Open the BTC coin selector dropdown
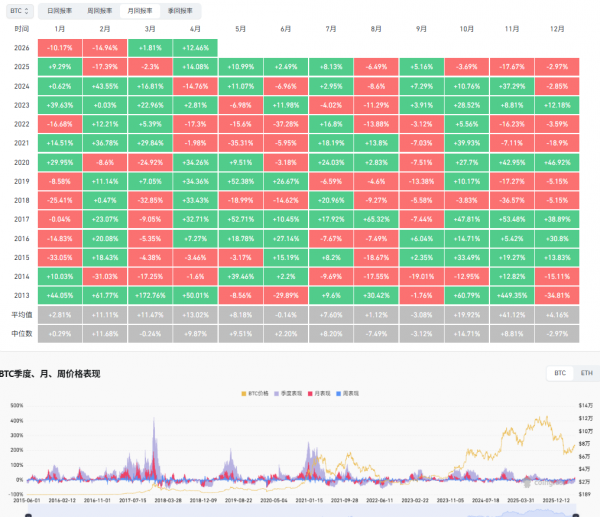 (x=20, y=10)
